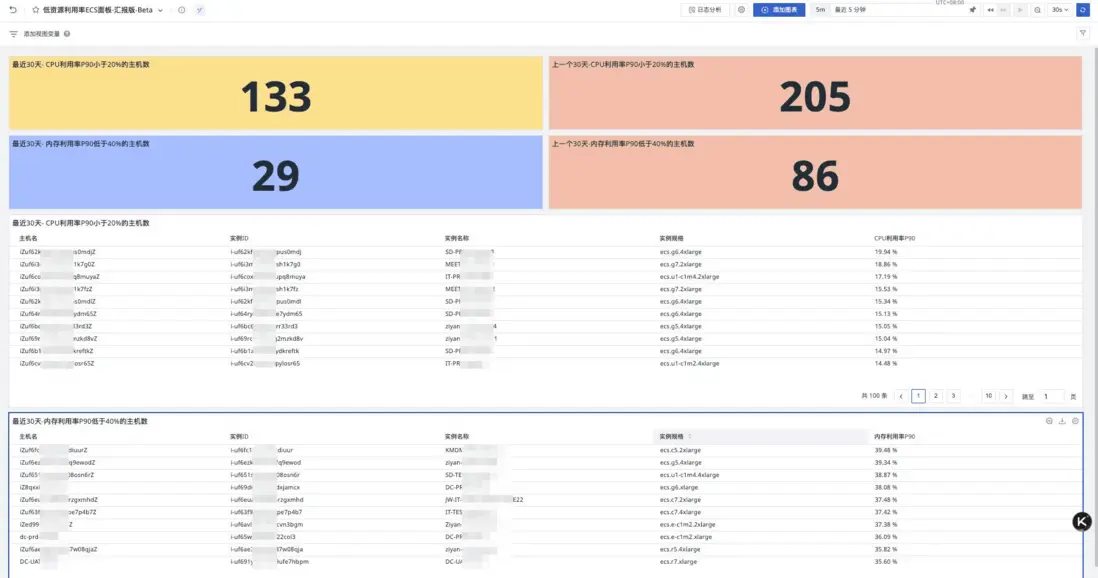Select the blue memory P90 card showing 29
This screenshot has height=578, width=1098.
coord(276,172)
